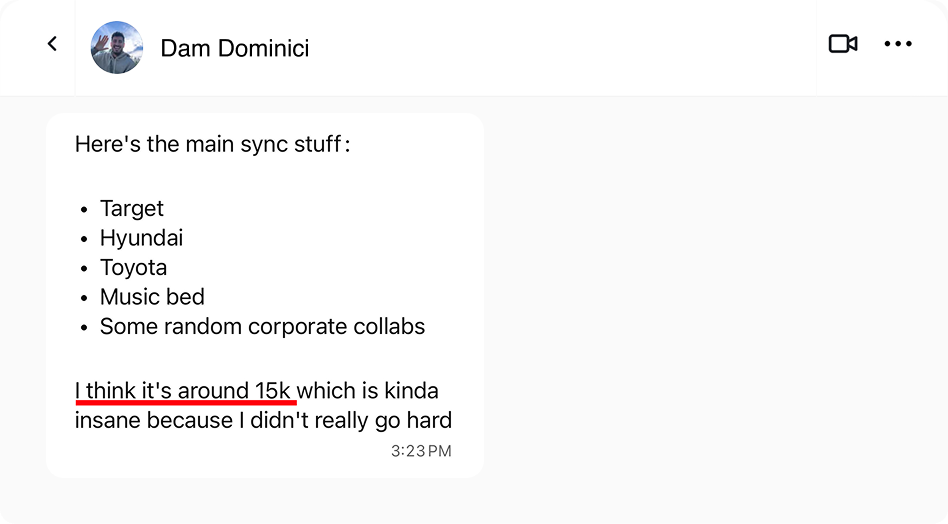Click the "Hyundai" bullet item

(141, 238)
